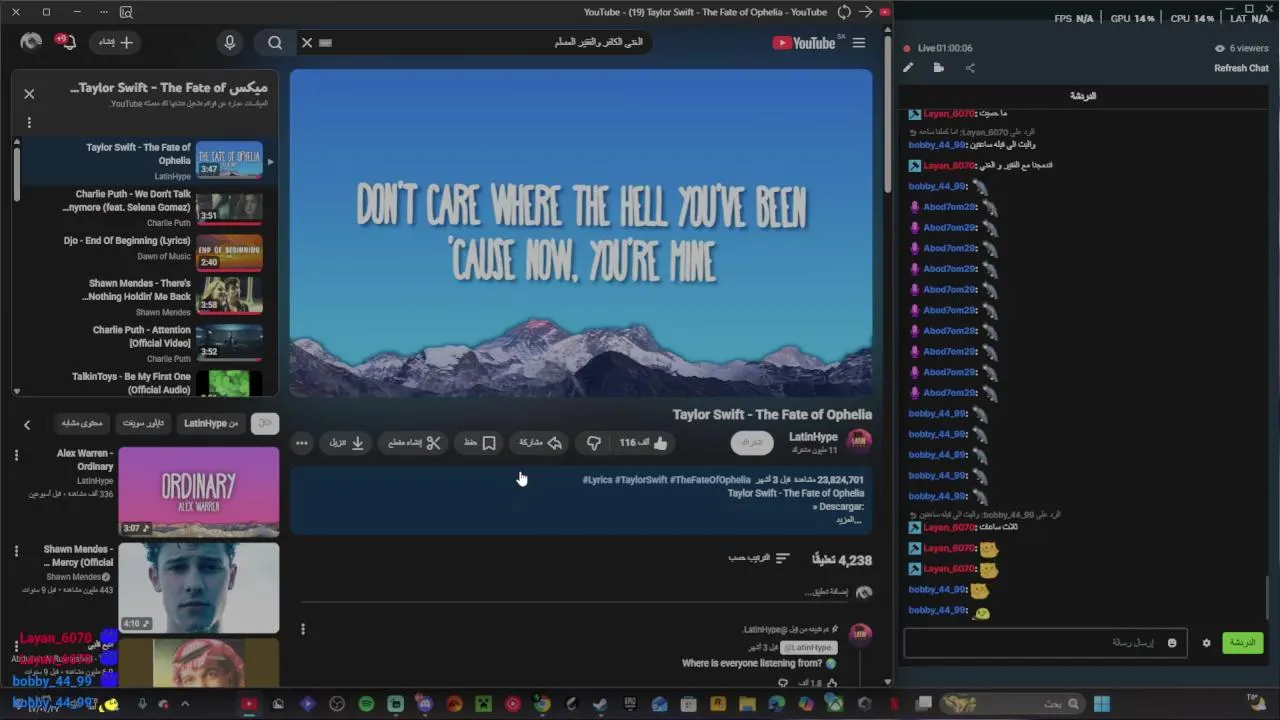1280x720 pixels.
Task: Open more actions three-dots under video
Action: pyautogui.click(x=302, y=443)
